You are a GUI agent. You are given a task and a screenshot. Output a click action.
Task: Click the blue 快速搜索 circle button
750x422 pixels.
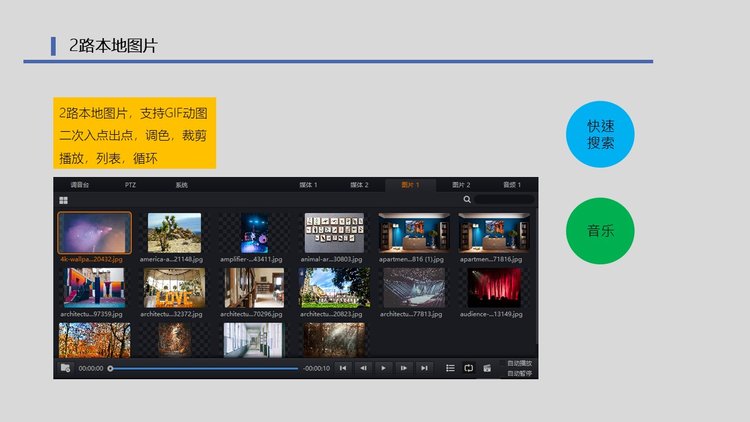click(x=600, y=134)
